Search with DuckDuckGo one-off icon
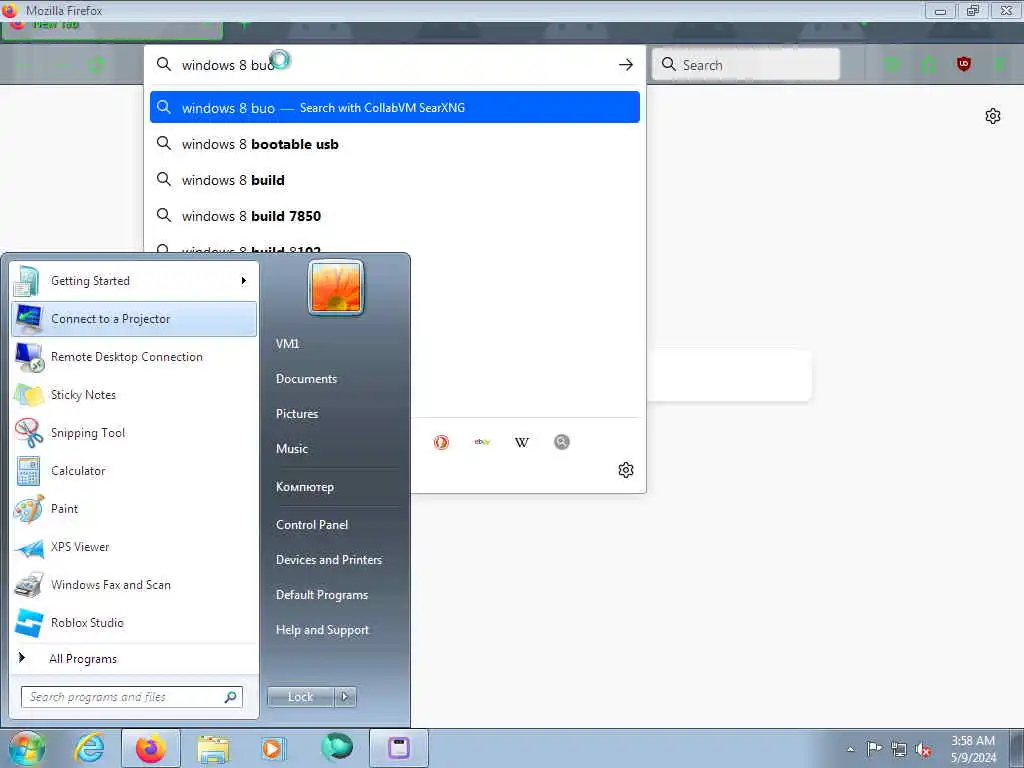1024x768 pixels. pyautogui.click(x=441, y=442)
